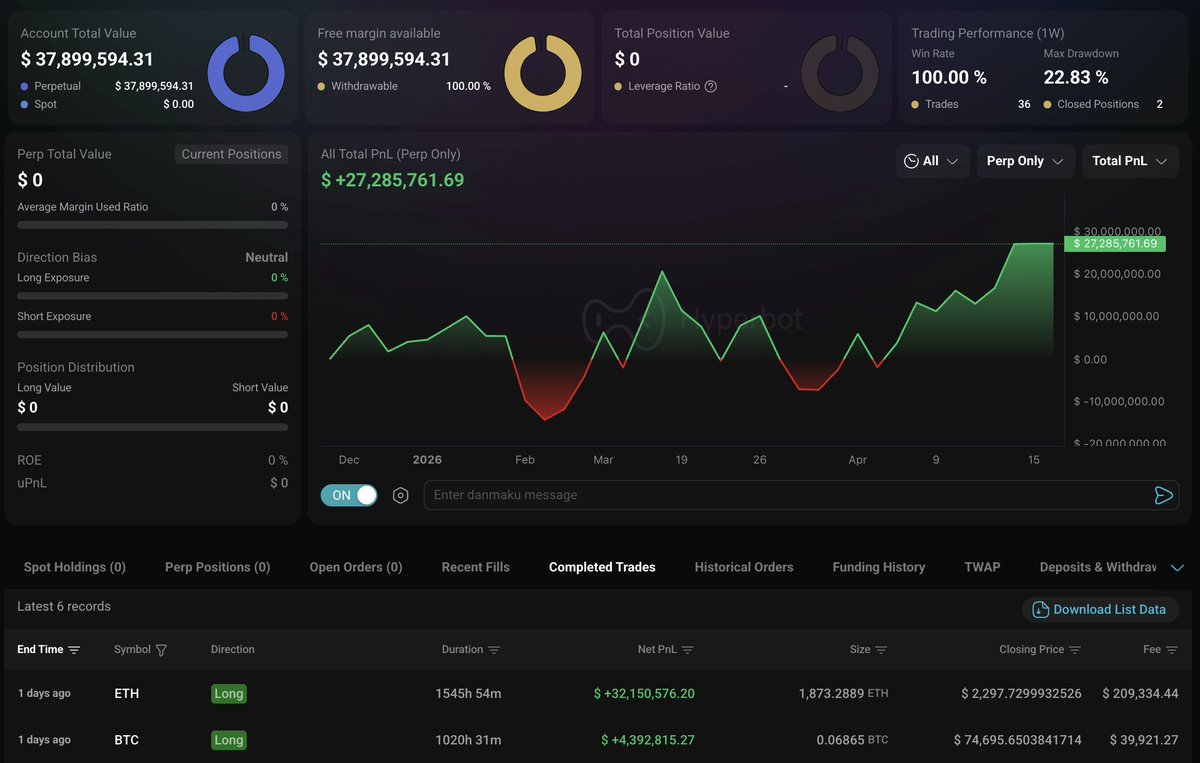The width and height of the screenshot is (1200, 763).
Task: Sort by Duration column icon
Action: click(x=493, y=650)
